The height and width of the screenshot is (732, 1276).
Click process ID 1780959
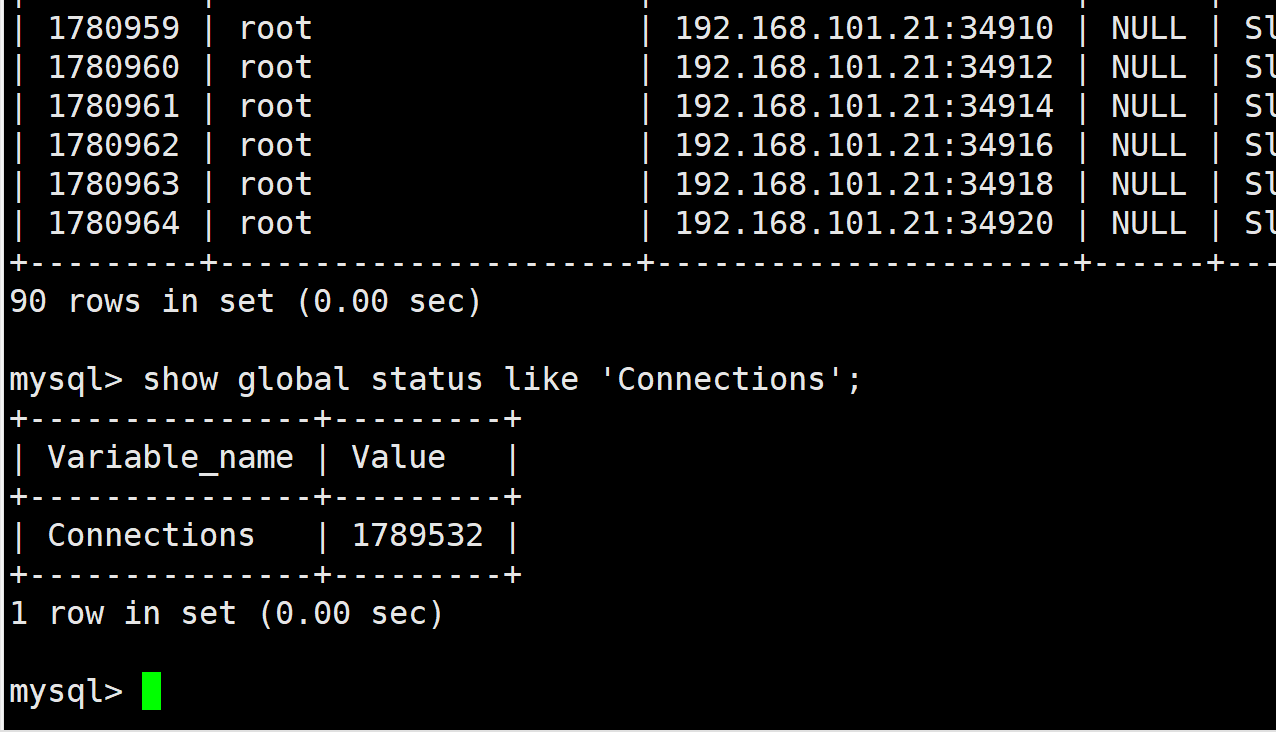(x=114, y=28)
